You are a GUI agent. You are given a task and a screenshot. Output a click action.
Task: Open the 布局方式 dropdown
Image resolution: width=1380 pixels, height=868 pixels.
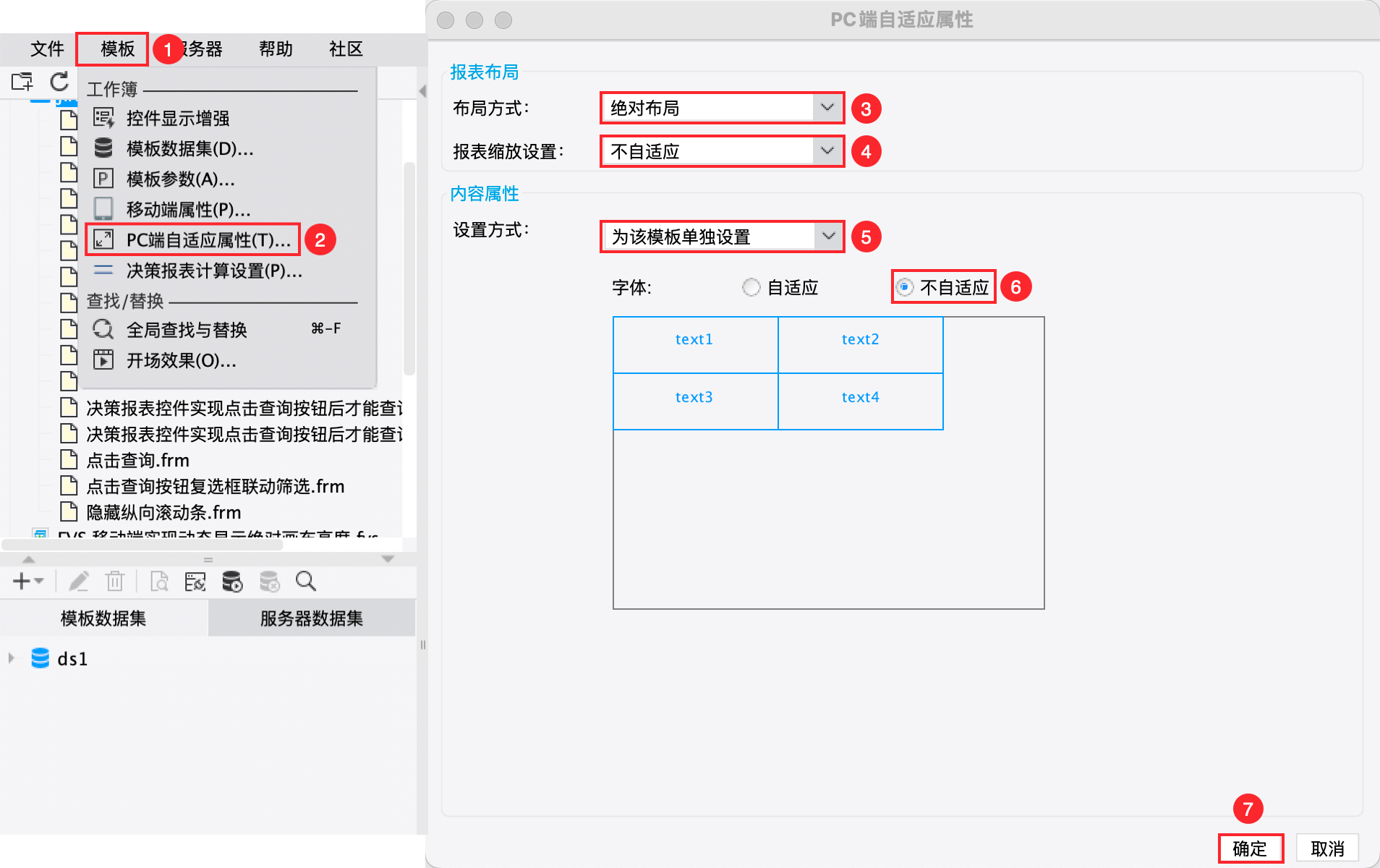[722, 108]
